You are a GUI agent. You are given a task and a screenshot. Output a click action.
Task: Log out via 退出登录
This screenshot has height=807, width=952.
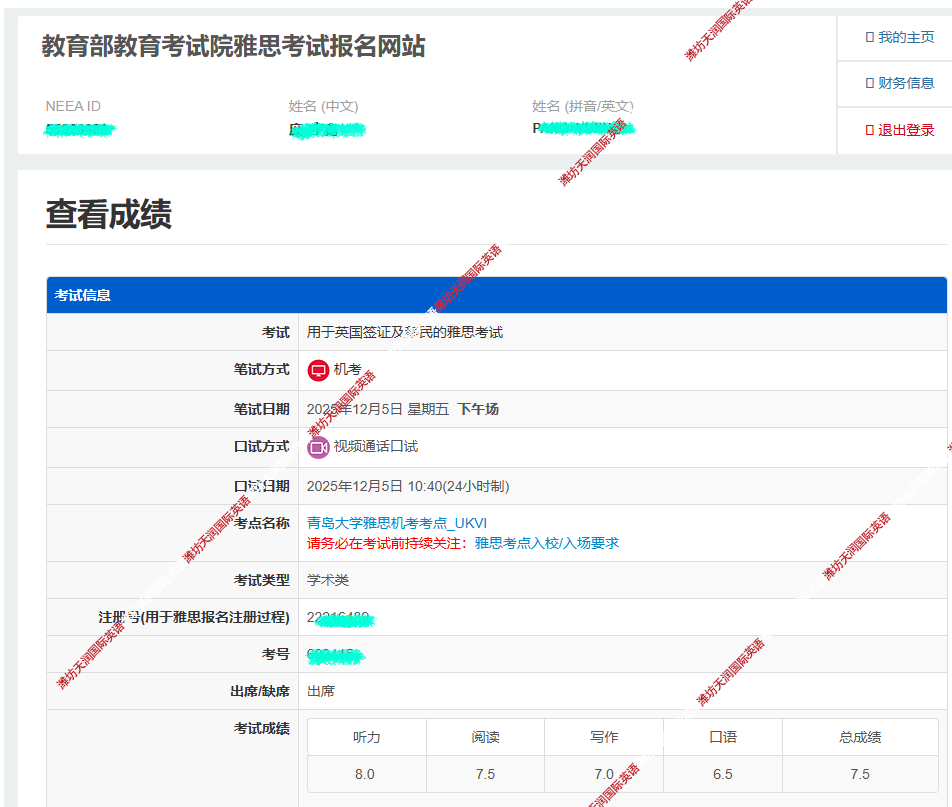coord(905,130)
